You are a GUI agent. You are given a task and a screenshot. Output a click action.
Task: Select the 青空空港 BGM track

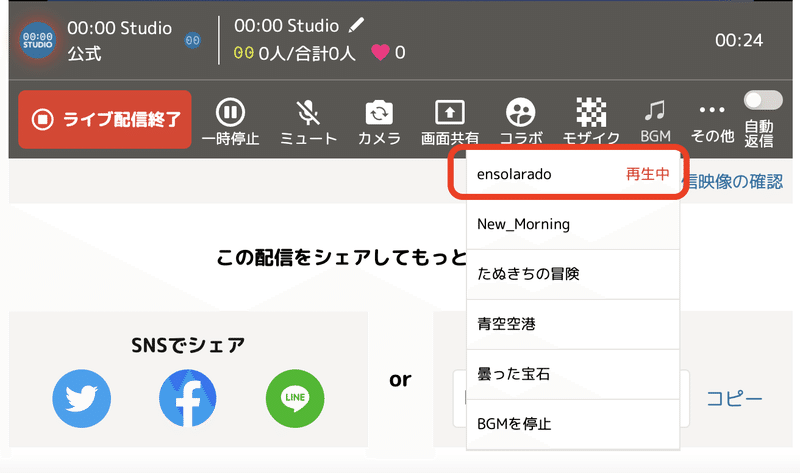(x=572, y=324)
